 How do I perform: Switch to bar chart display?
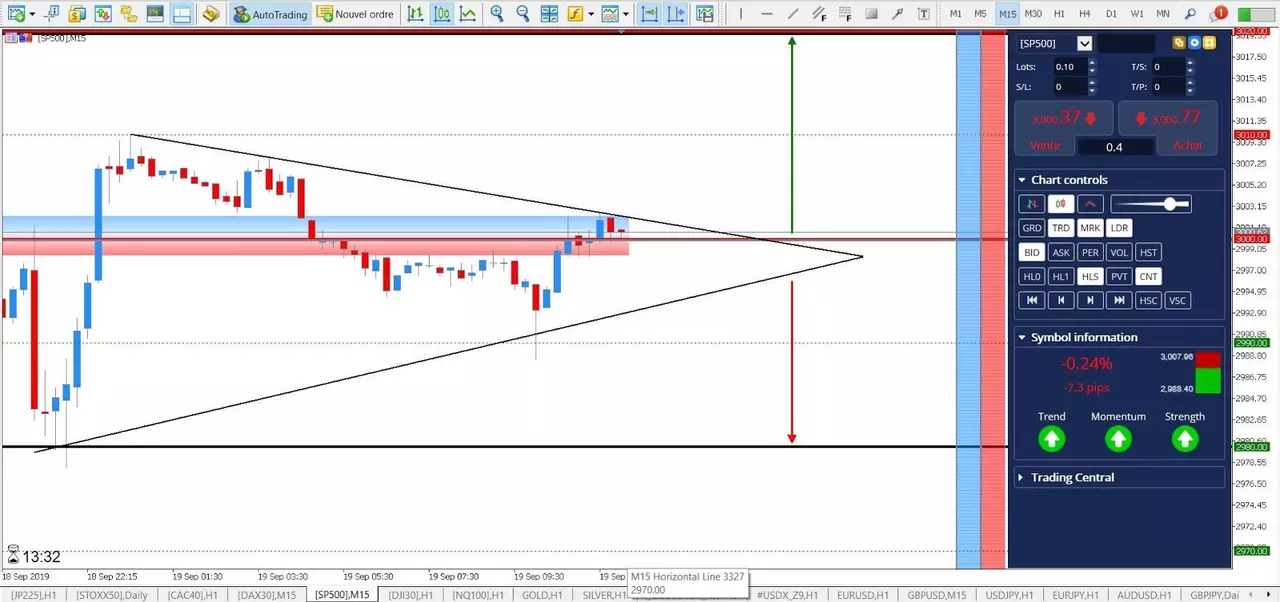click(415, 14)
